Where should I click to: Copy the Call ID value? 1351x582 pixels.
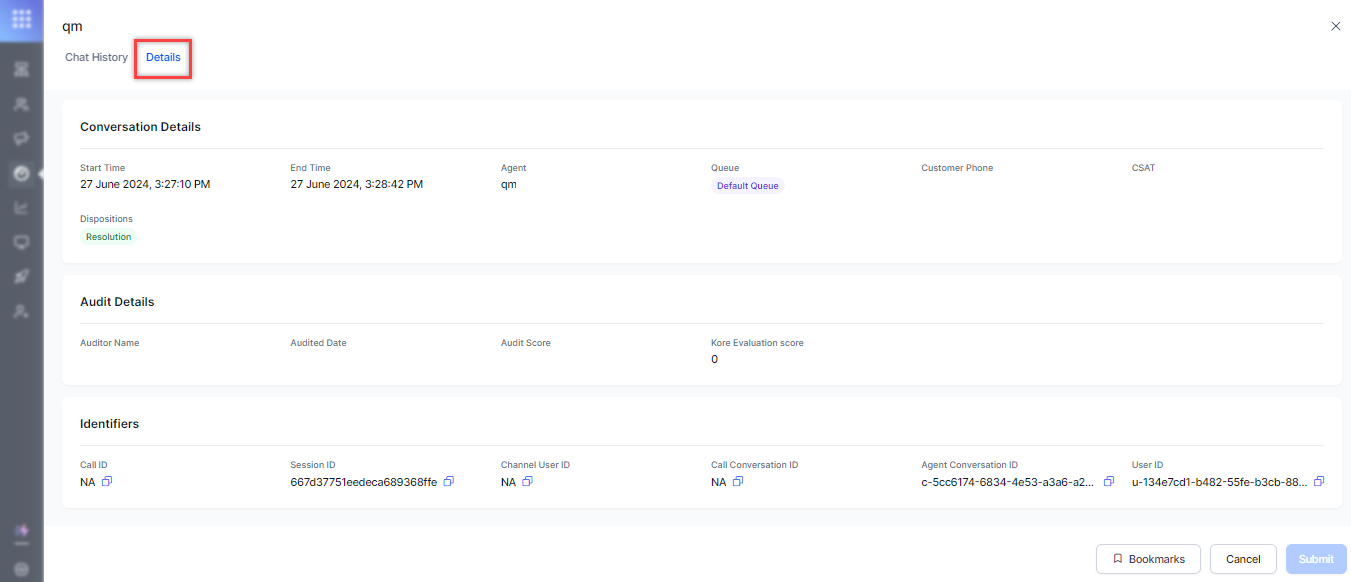pos(107,482)
